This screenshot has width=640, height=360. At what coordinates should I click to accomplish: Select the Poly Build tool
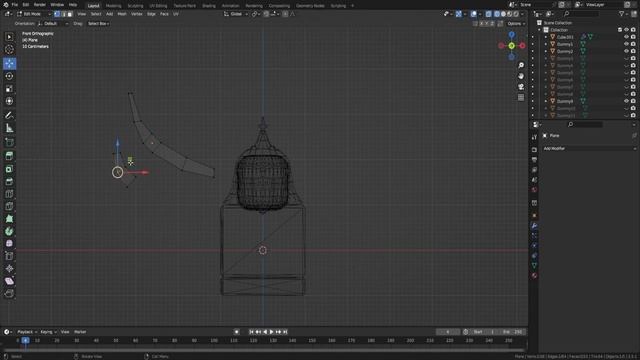[x=9, y=219]
